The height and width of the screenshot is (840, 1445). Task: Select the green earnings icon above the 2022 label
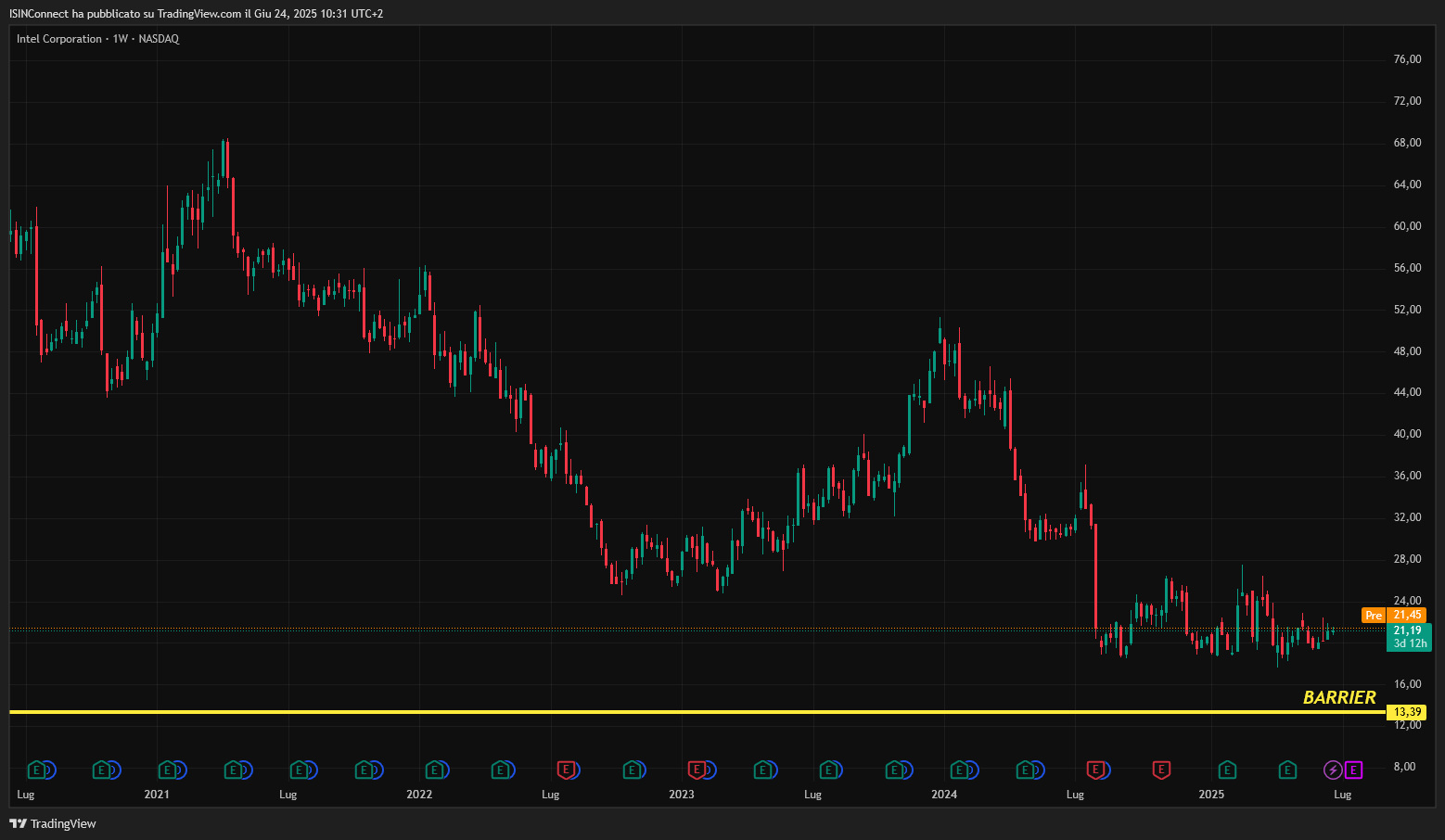433,770
